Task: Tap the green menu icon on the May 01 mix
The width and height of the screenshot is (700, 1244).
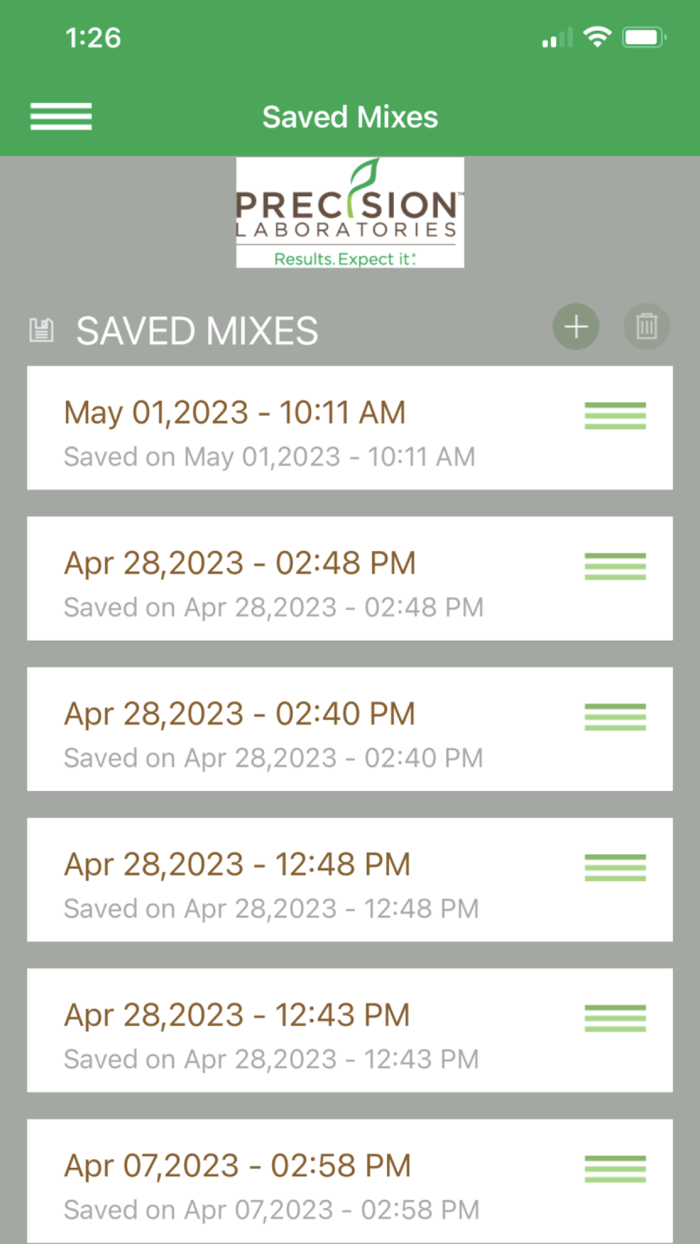Action: pyautogui.click(x=614, y=416)
